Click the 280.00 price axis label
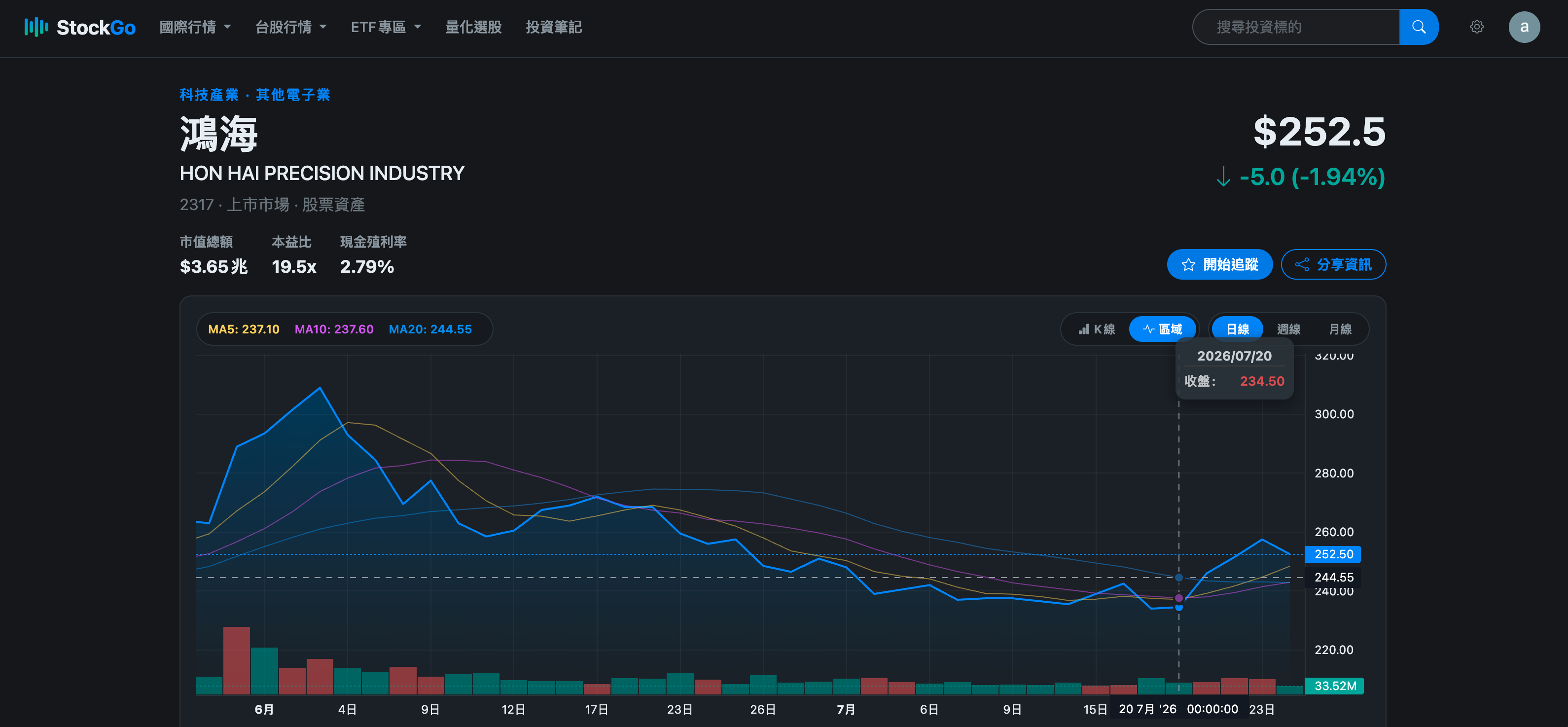Viewport: 1568px width, 727px height. click(x=1334, y=473)
